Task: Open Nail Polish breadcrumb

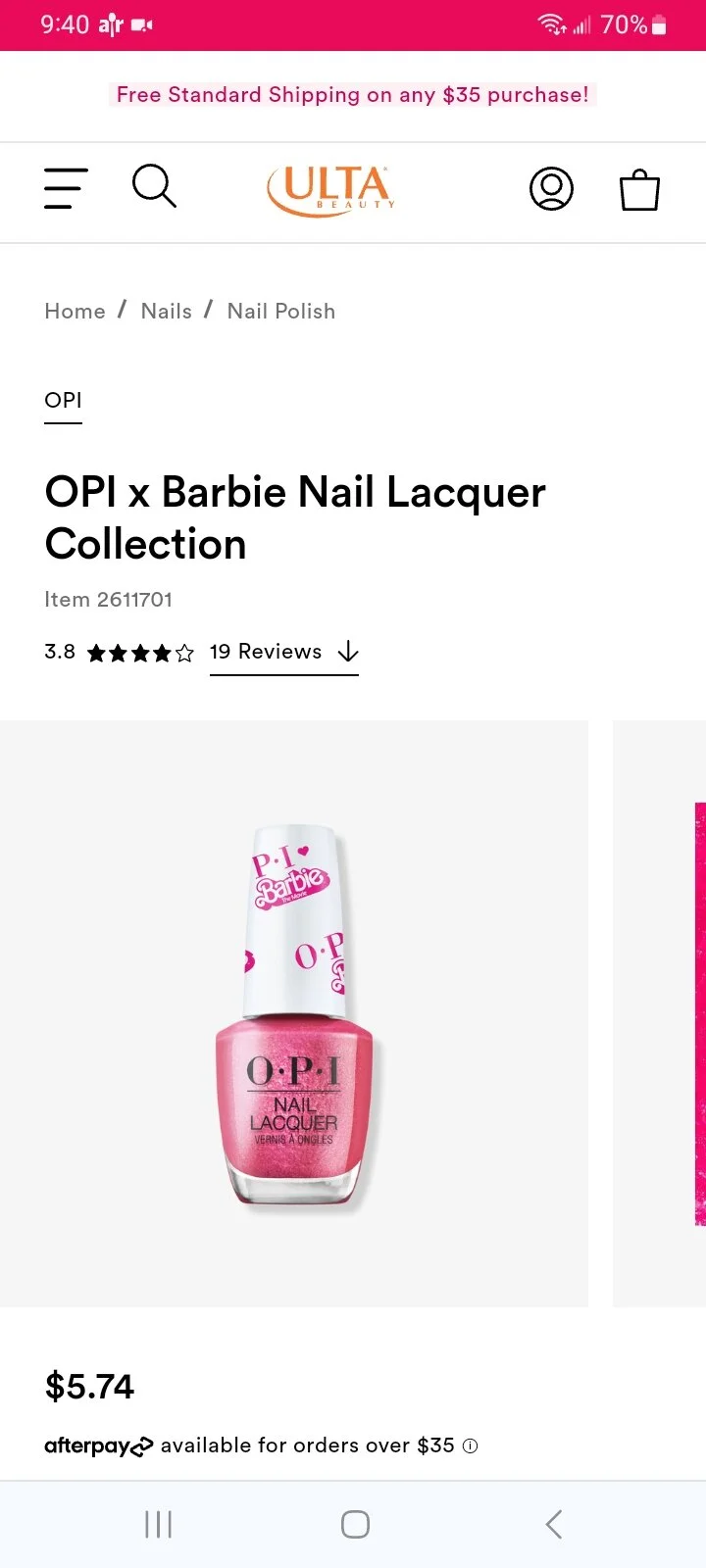Action: point(281,311)
